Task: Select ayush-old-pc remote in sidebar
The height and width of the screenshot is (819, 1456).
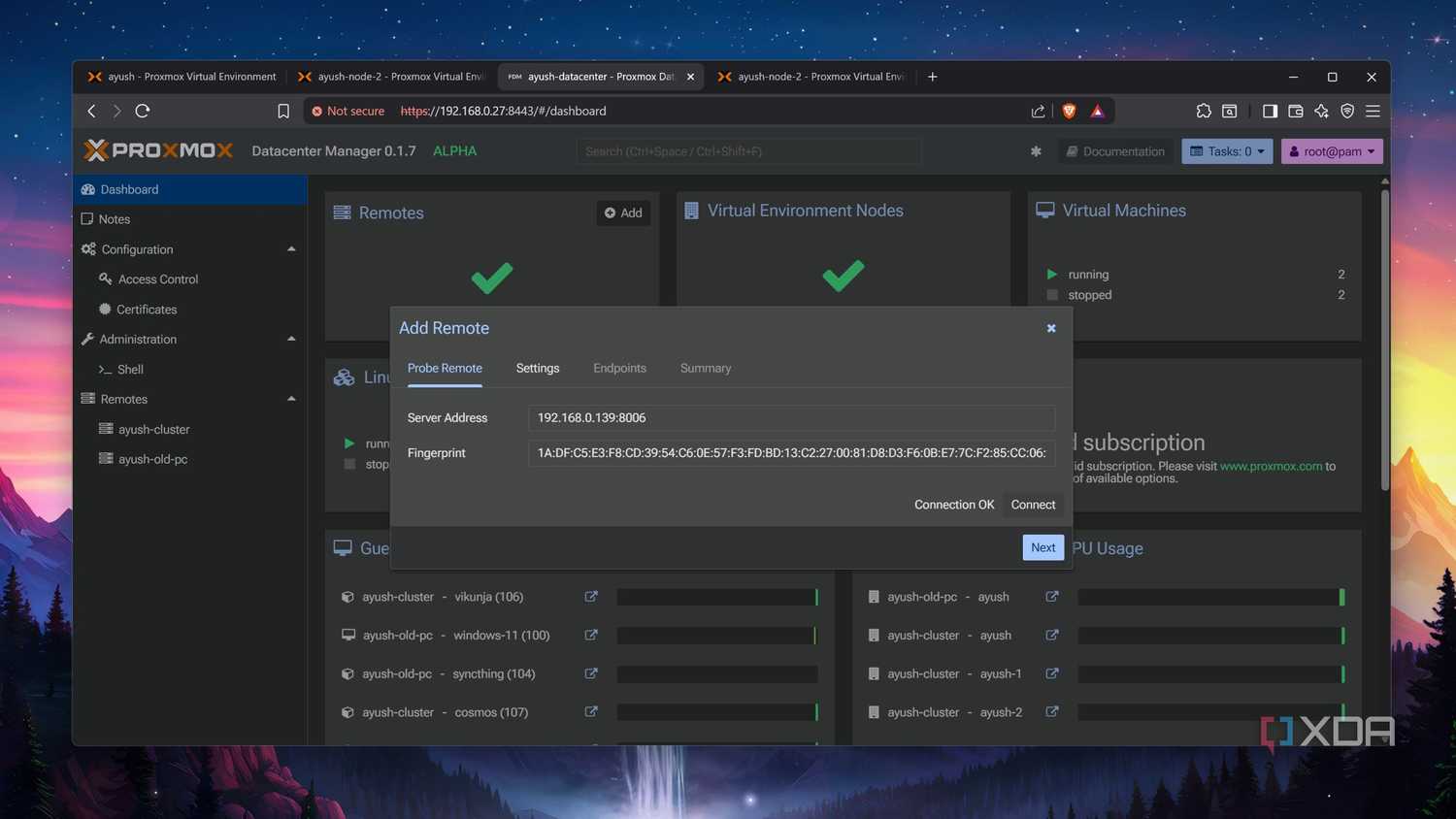Action: pos(190,459)
